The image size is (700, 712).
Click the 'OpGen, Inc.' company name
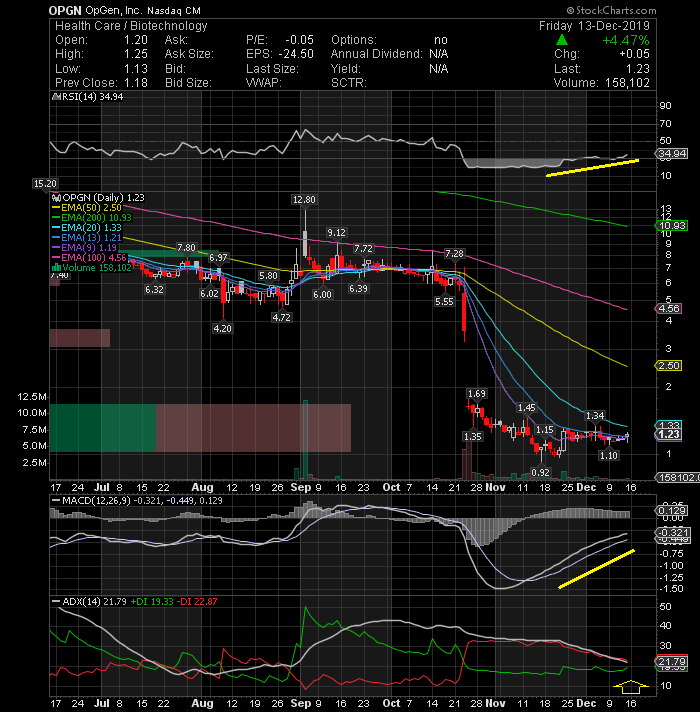[113, 10]
